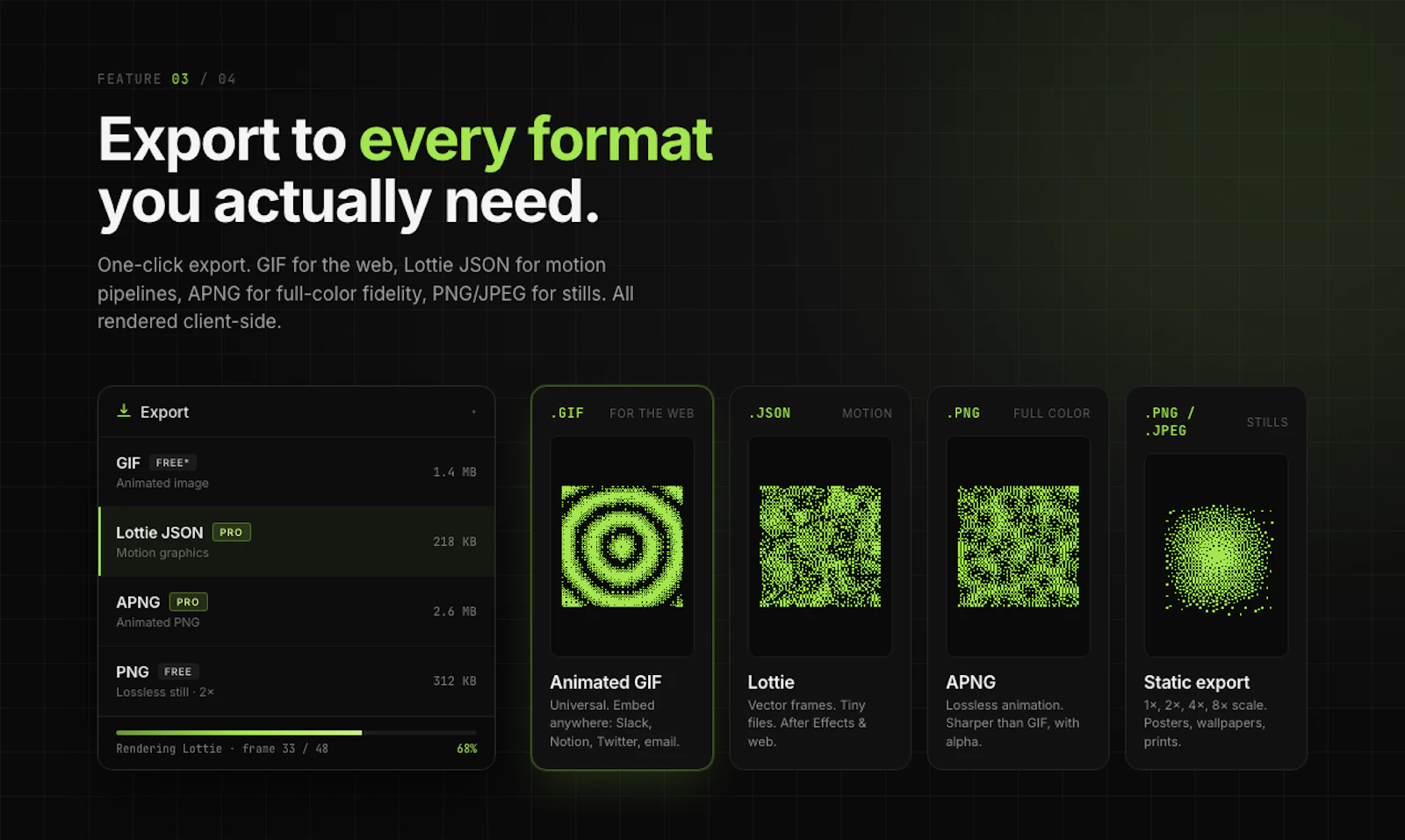Viewport: 1405px width, 840px height.
Task: Click the FULL COLOR tag
Action: click(x=1052, y=413)
